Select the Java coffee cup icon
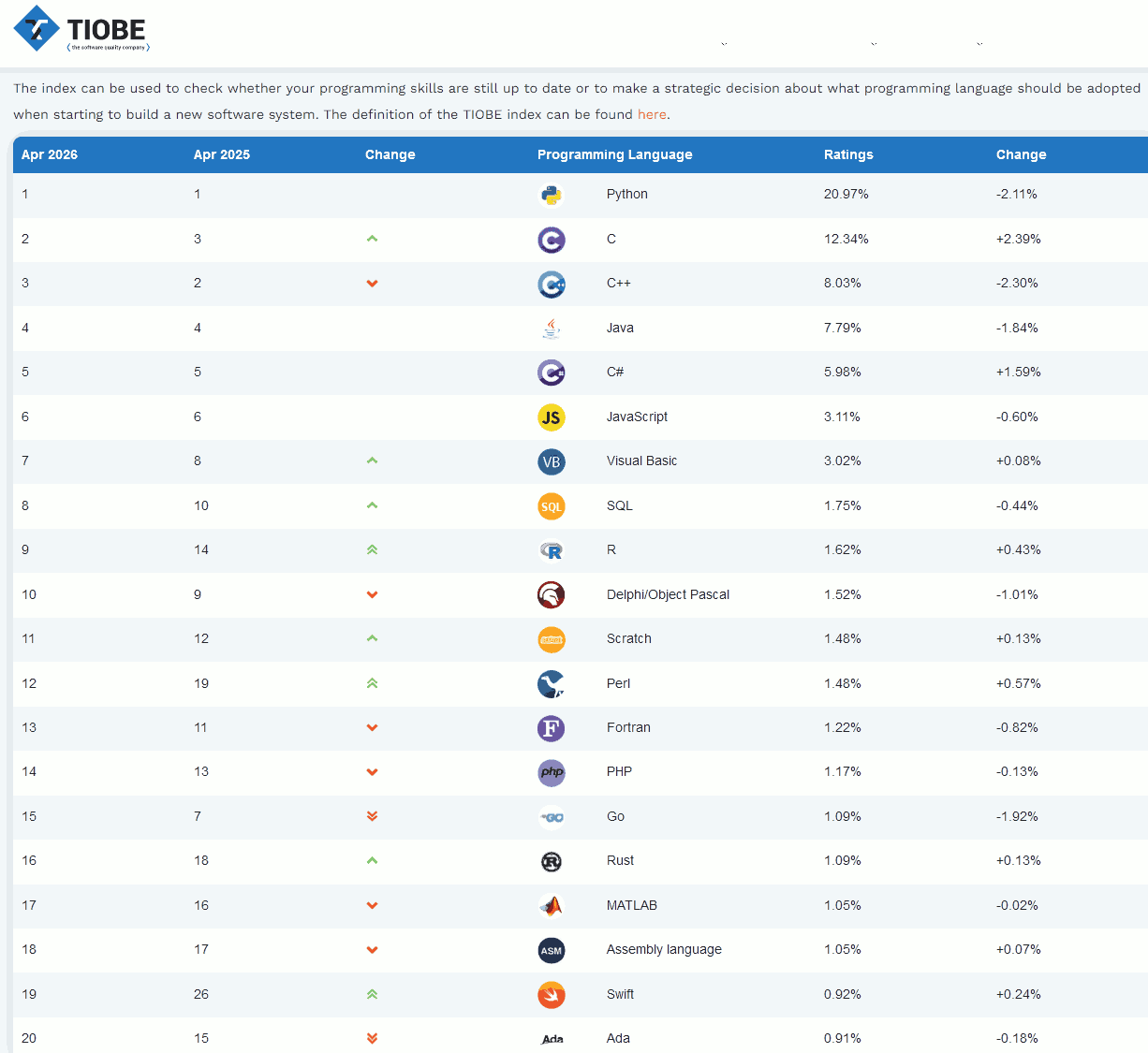 552,329
